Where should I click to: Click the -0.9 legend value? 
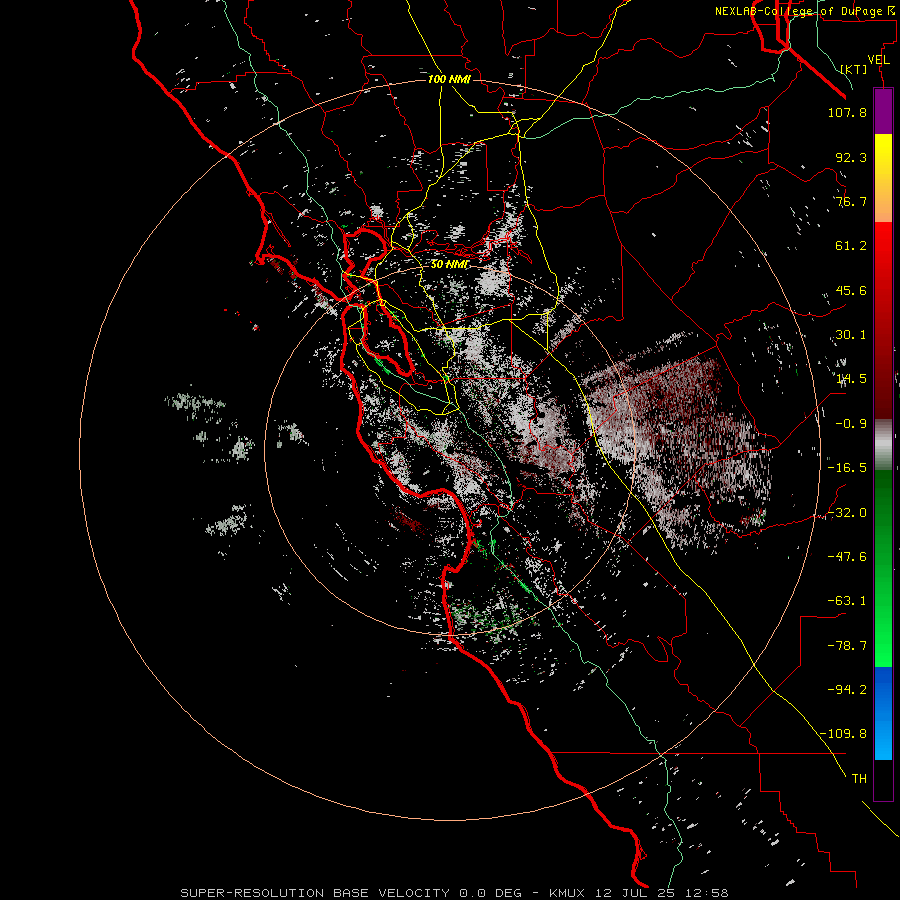[851, 424]
